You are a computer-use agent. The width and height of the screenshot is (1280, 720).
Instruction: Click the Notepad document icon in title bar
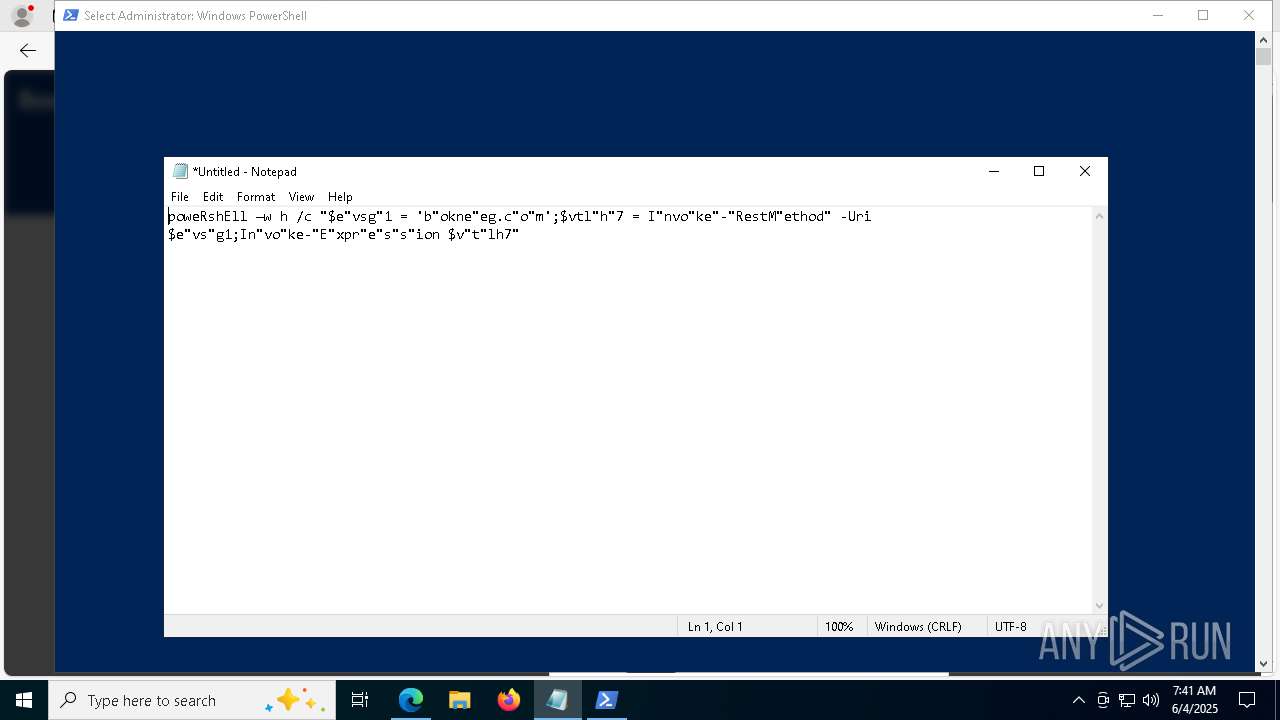180,171
